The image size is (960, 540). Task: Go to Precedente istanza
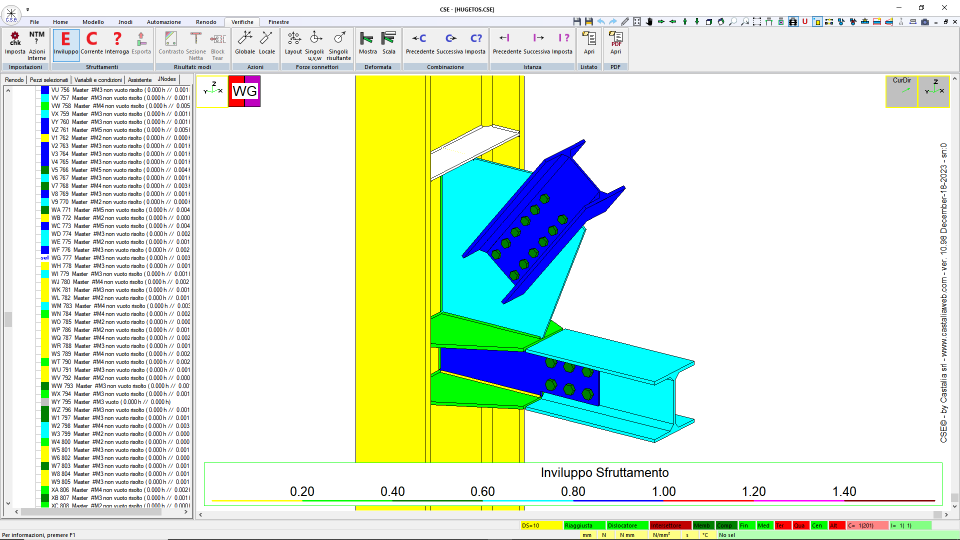tap(507, 44)
